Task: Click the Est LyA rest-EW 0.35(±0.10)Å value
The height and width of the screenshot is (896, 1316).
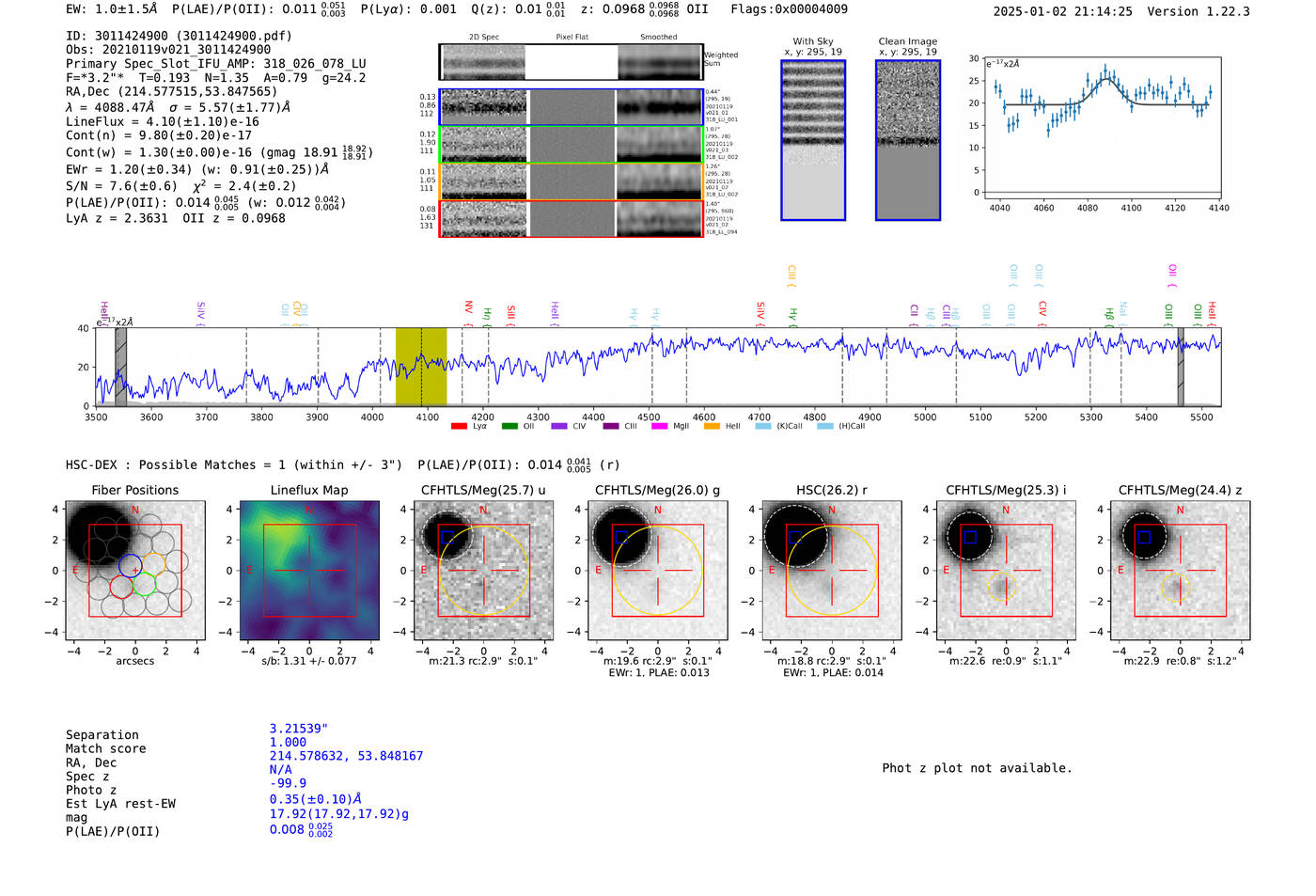Action: click(316, 799)
